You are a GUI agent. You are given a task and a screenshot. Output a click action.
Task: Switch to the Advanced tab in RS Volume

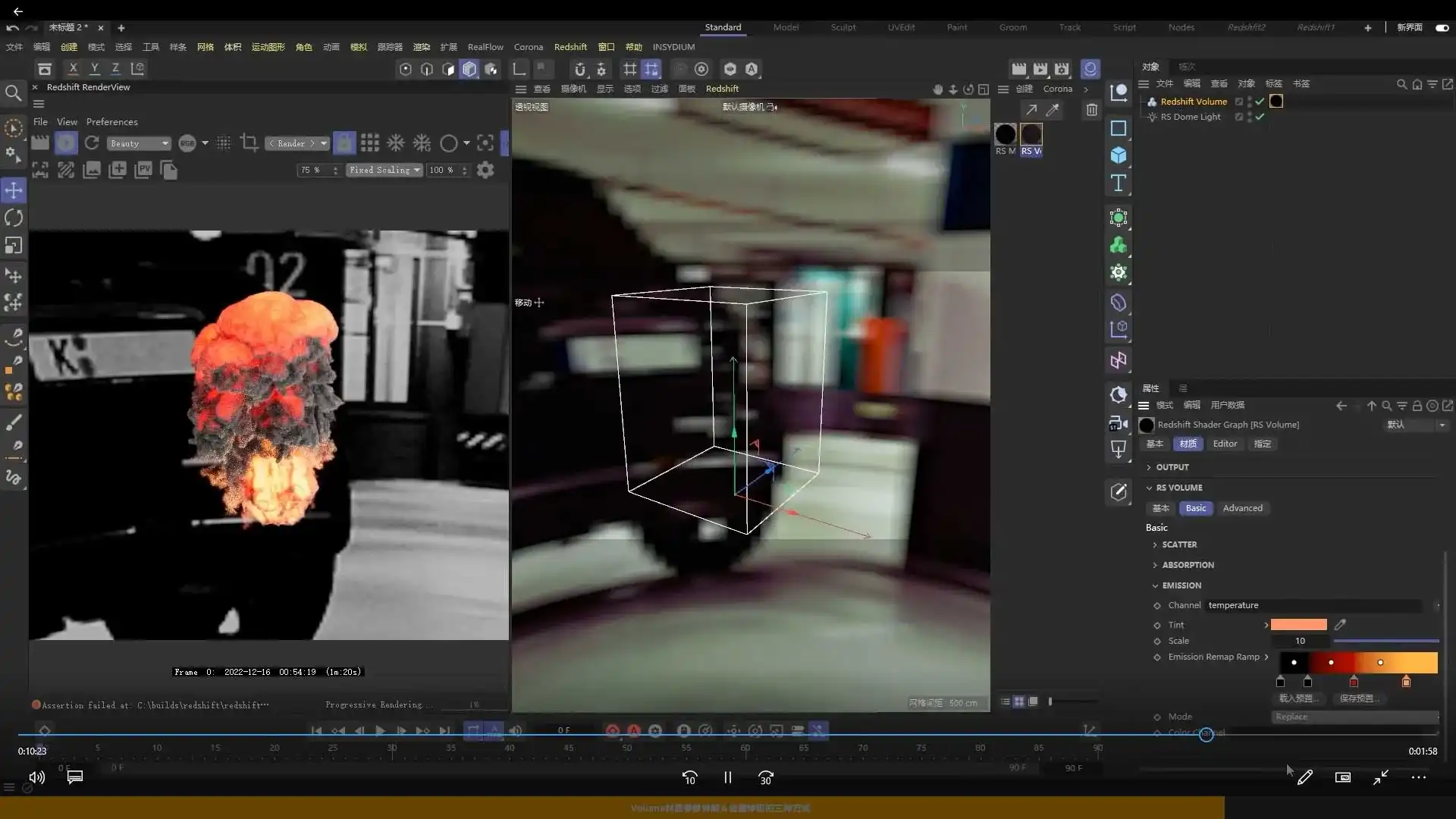point(1242,508)
